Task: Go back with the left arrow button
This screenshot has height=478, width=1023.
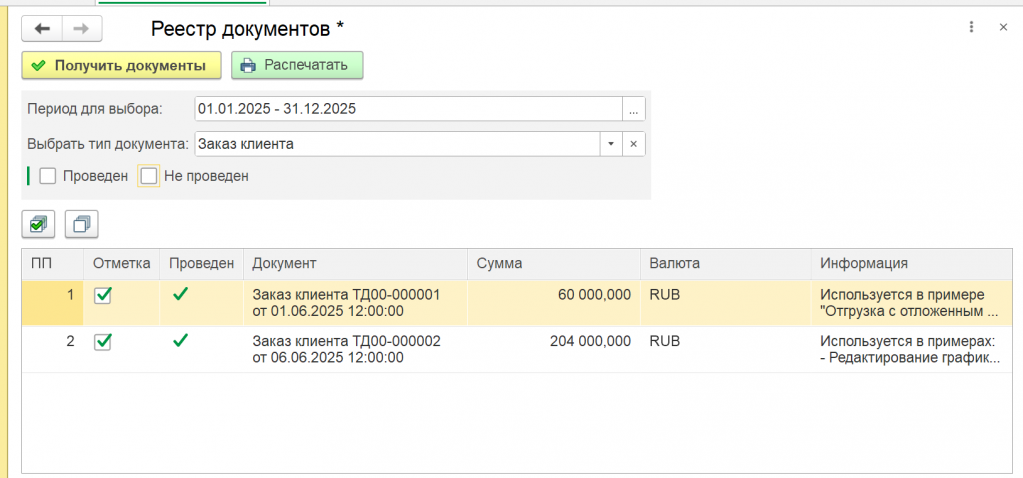Action: tap(42, 28)
